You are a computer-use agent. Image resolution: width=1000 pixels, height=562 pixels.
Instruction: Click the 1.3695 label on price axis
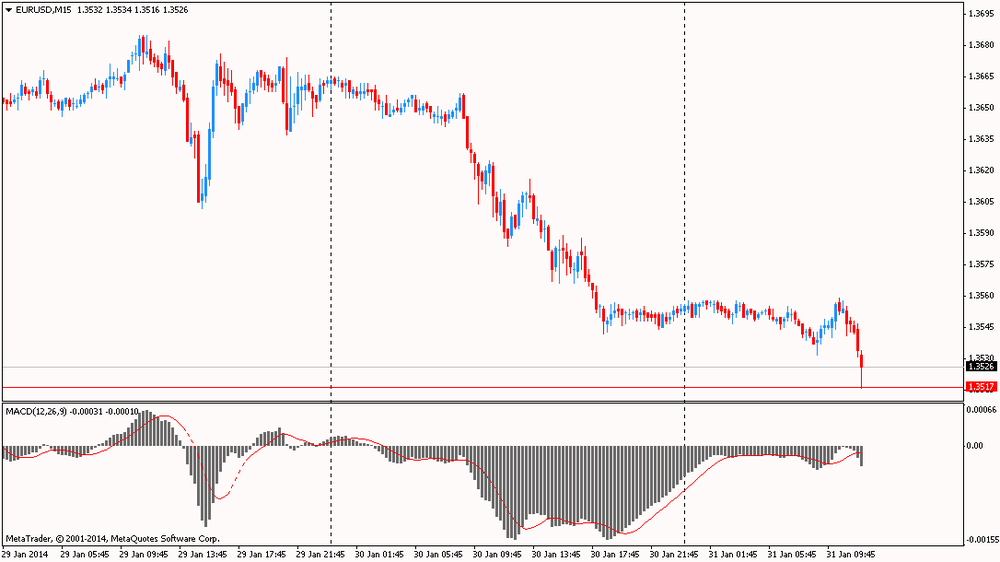pos(980,14)
